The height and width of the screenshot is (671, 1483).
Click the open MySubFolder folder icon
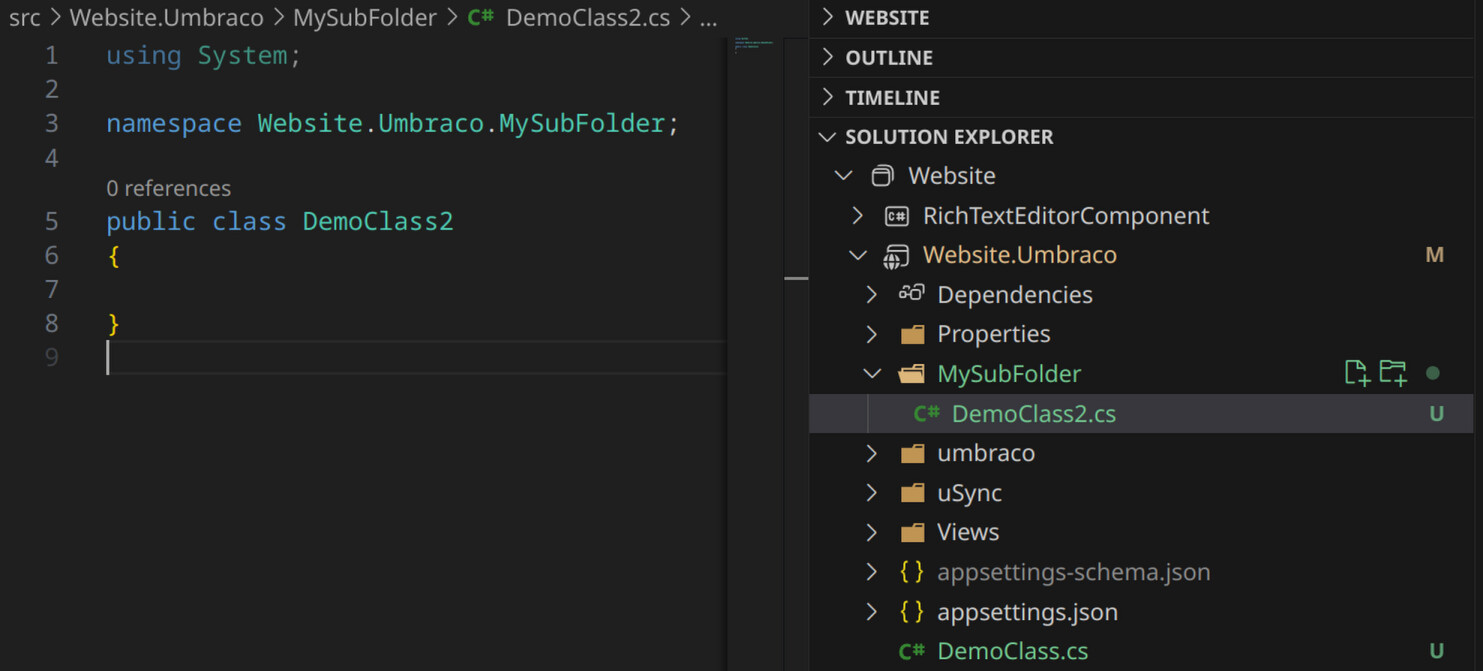(911, 374)
